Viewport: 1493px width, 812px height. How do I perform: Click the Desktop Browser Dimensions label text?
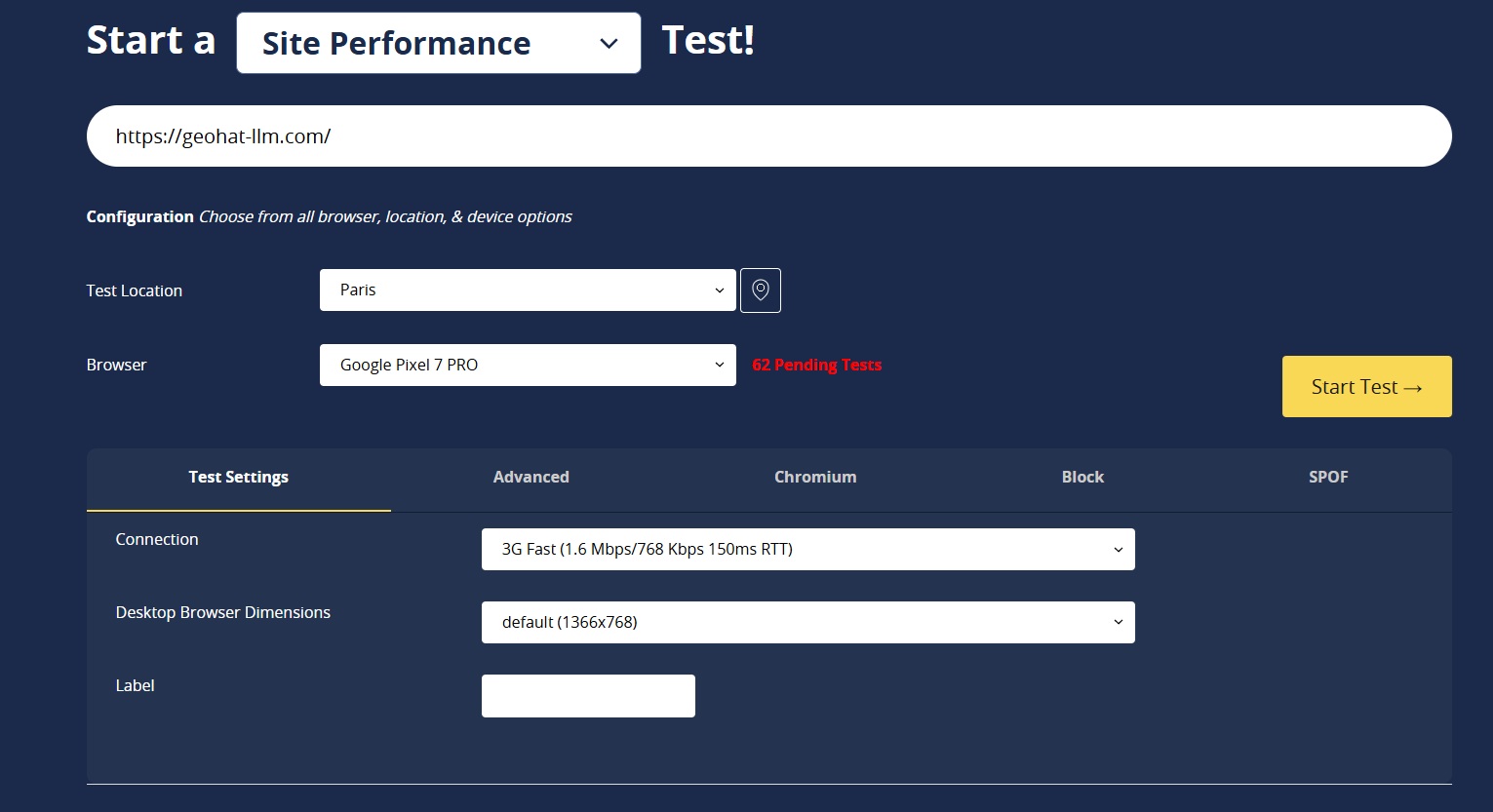click(222, 613)
